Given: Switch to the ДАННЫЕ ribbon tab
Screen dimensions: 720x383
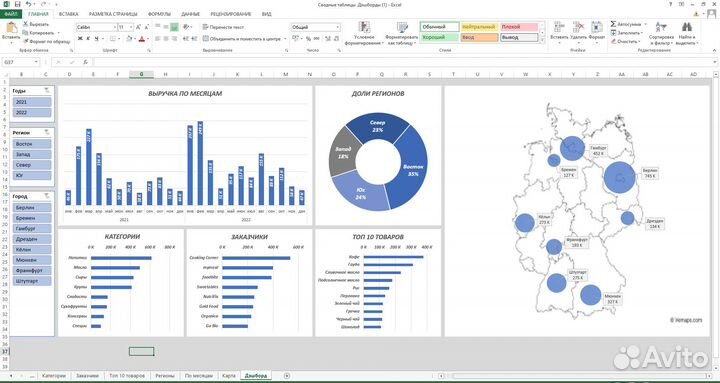Looking at the screenshot, I should click(x=190, y=14).
